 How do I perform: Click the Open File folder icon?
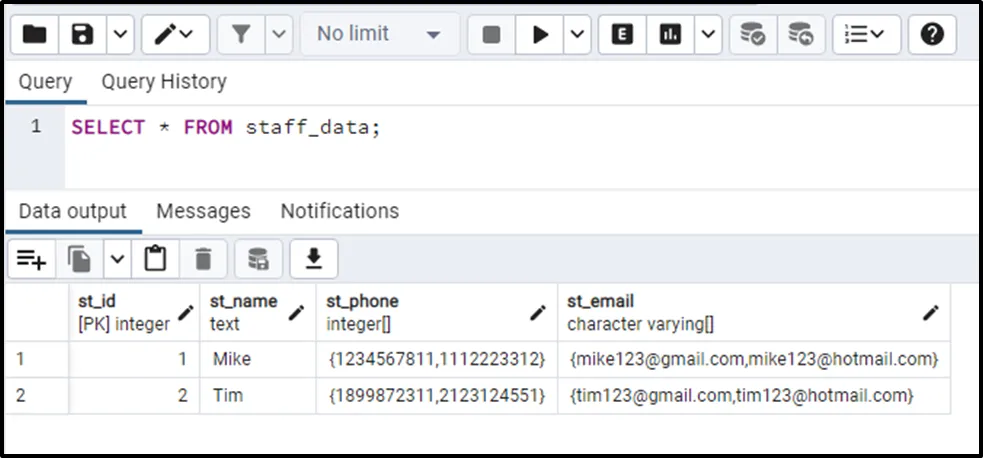[x=35, y=35]
